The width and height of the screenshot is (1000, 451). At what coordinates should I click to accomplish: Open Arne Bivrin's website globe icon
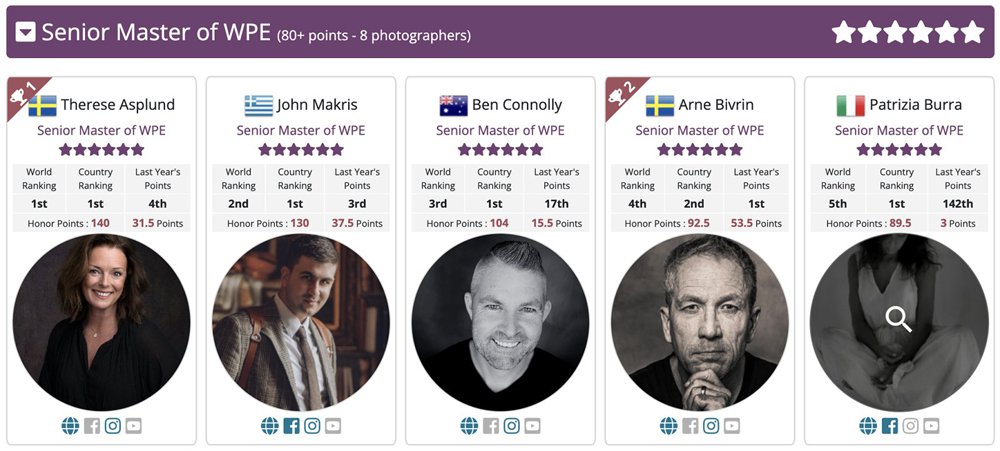(668, 426)
